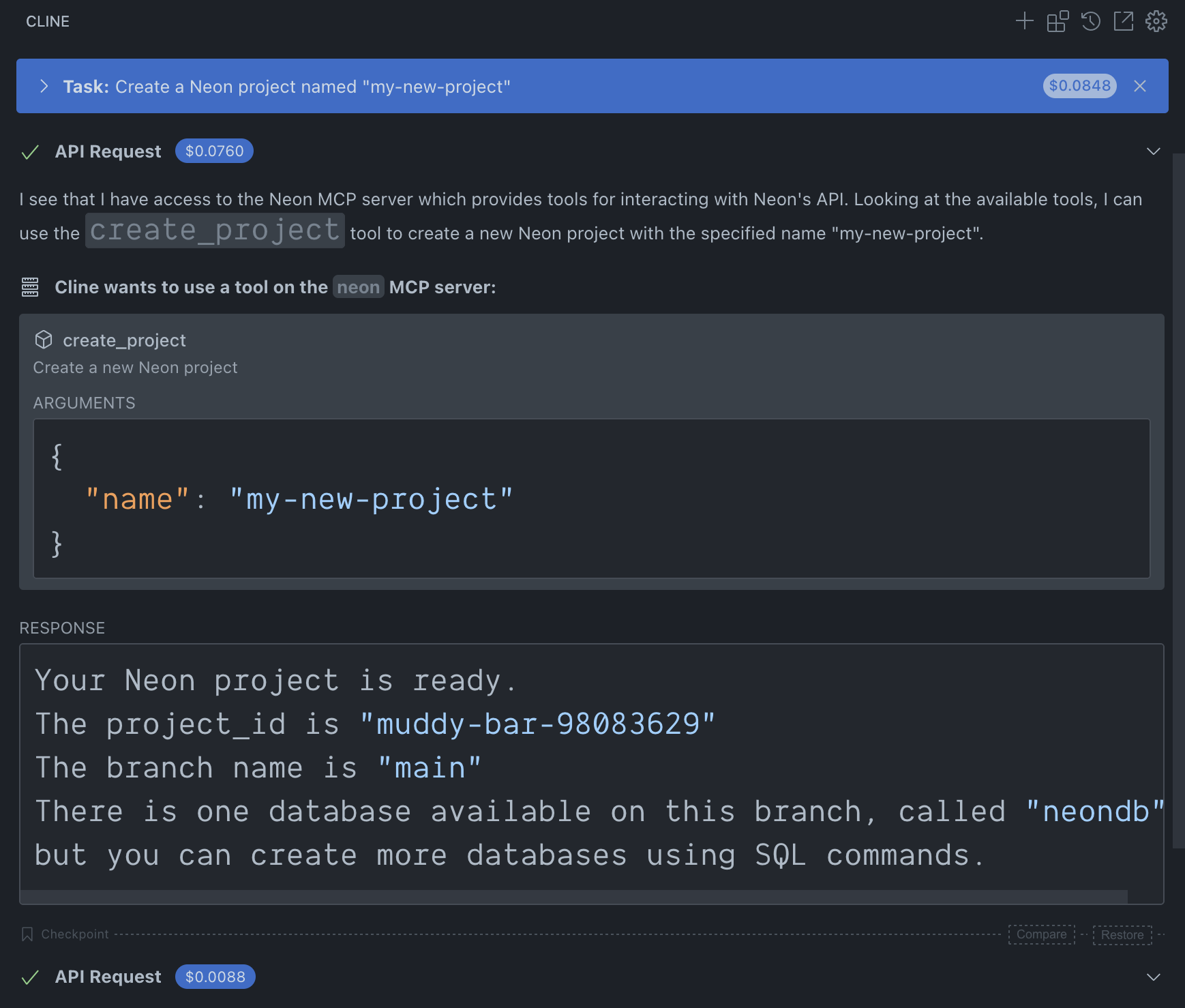Screen dimensions: 1185x1008
Task: Click the Checkpoint bookmark icon
Action: tap(27, 934)
